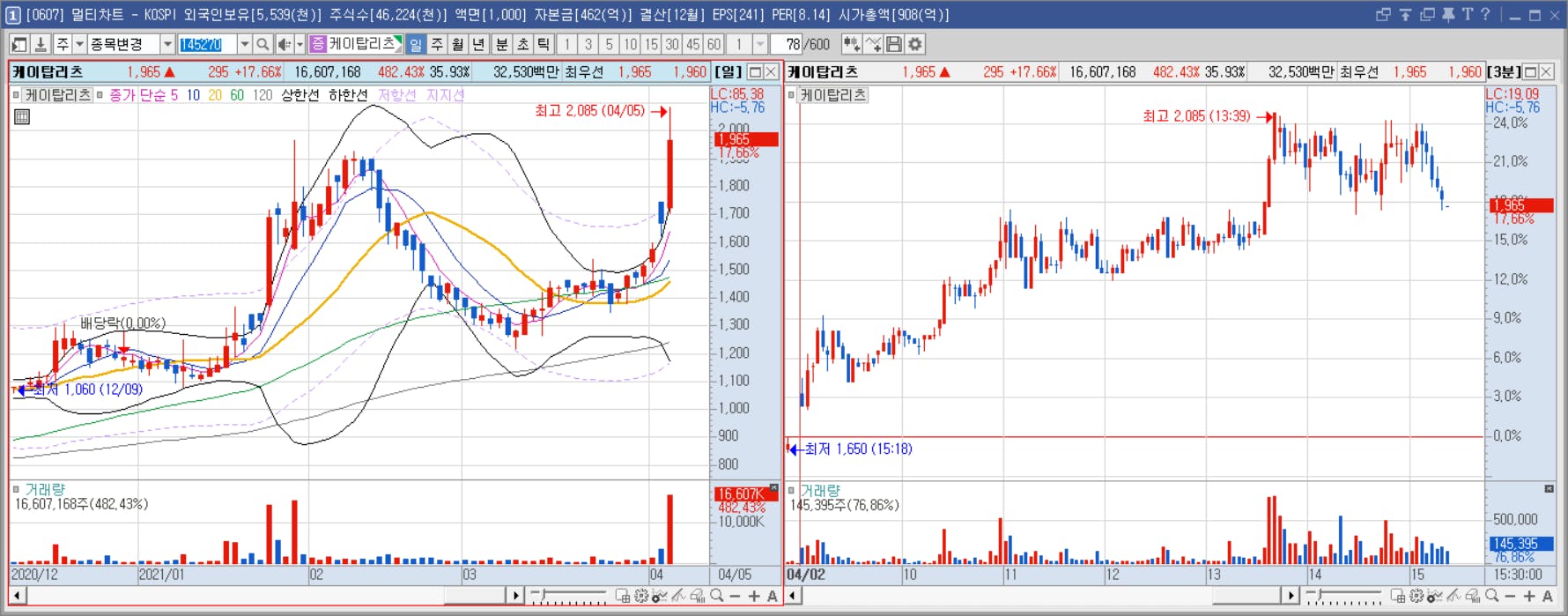Choose the 60 interval button
Image resolution: width=1568 pixels, height=616 pixels.
click(x=714, y=44)
